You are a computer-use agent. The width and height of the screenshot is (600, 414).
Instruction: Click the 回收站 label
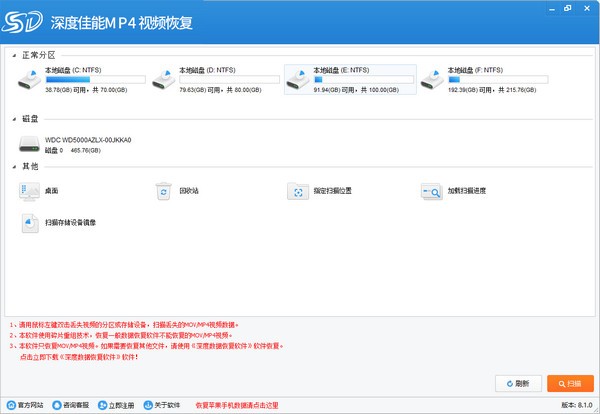pos(189,191)
